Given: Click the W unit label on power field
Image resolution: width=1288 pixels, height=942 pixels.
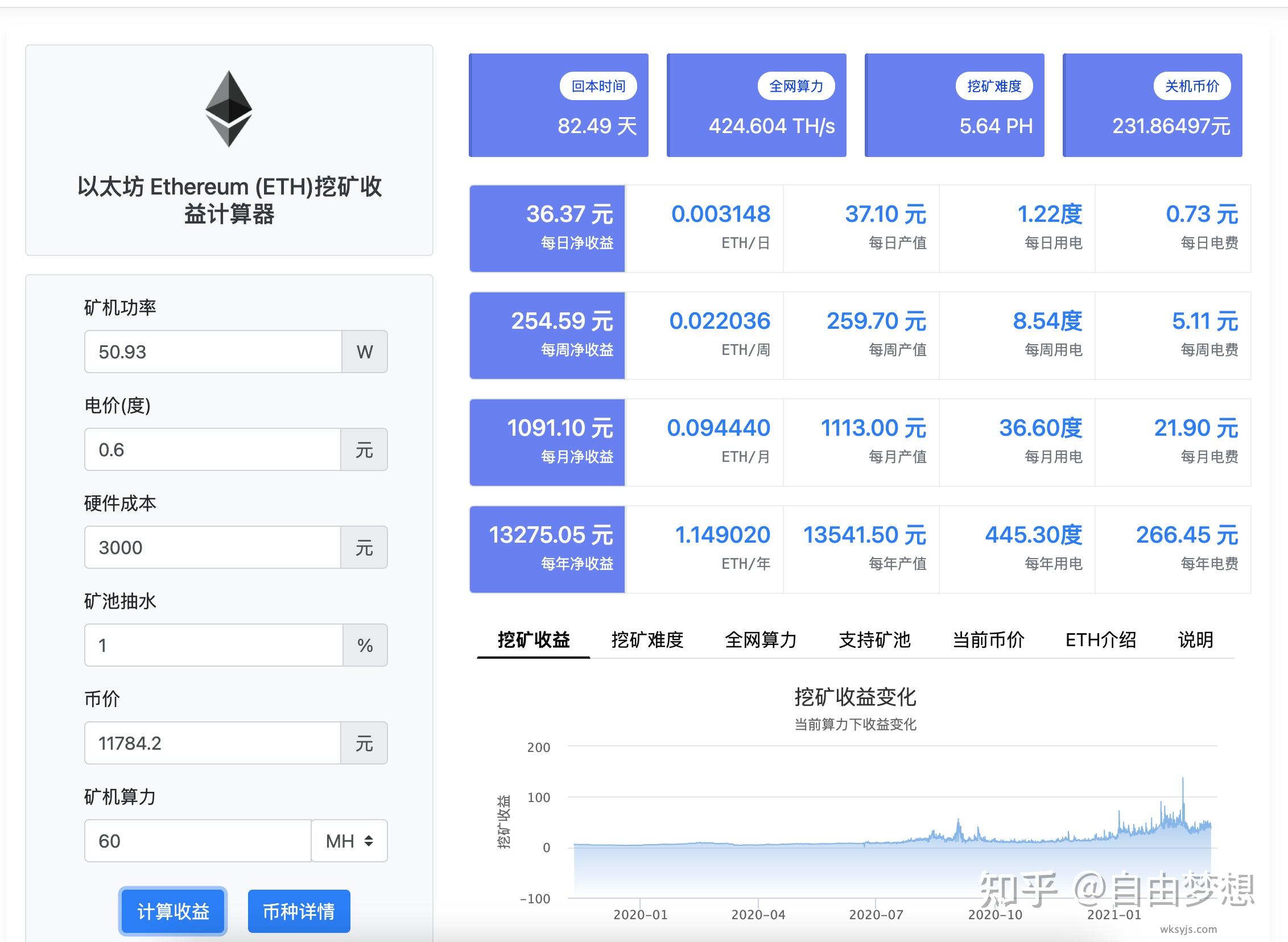Looking at the screenshot, I should (365, 352).
